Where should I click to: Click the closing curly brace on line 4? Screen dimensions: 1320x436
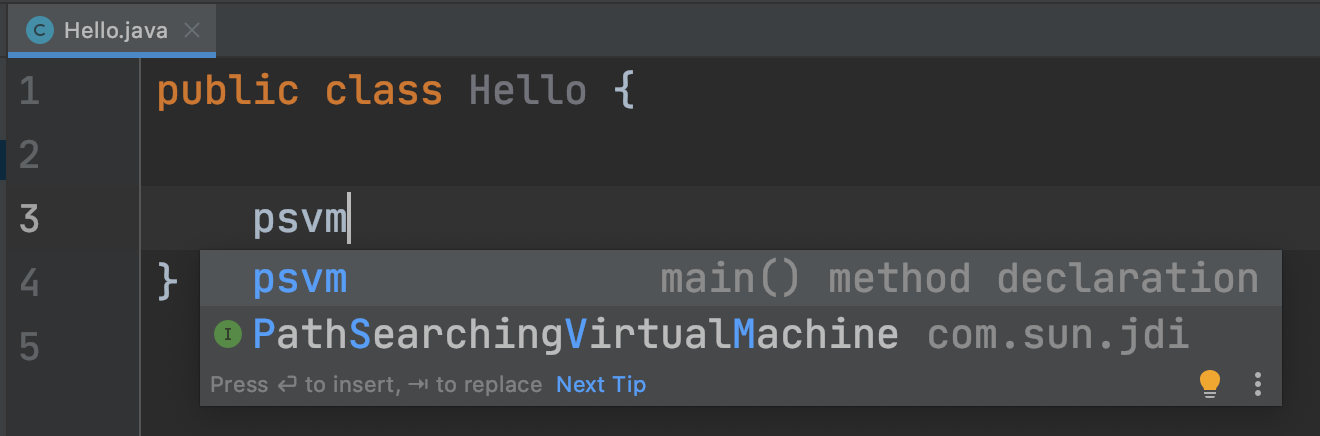167,282
